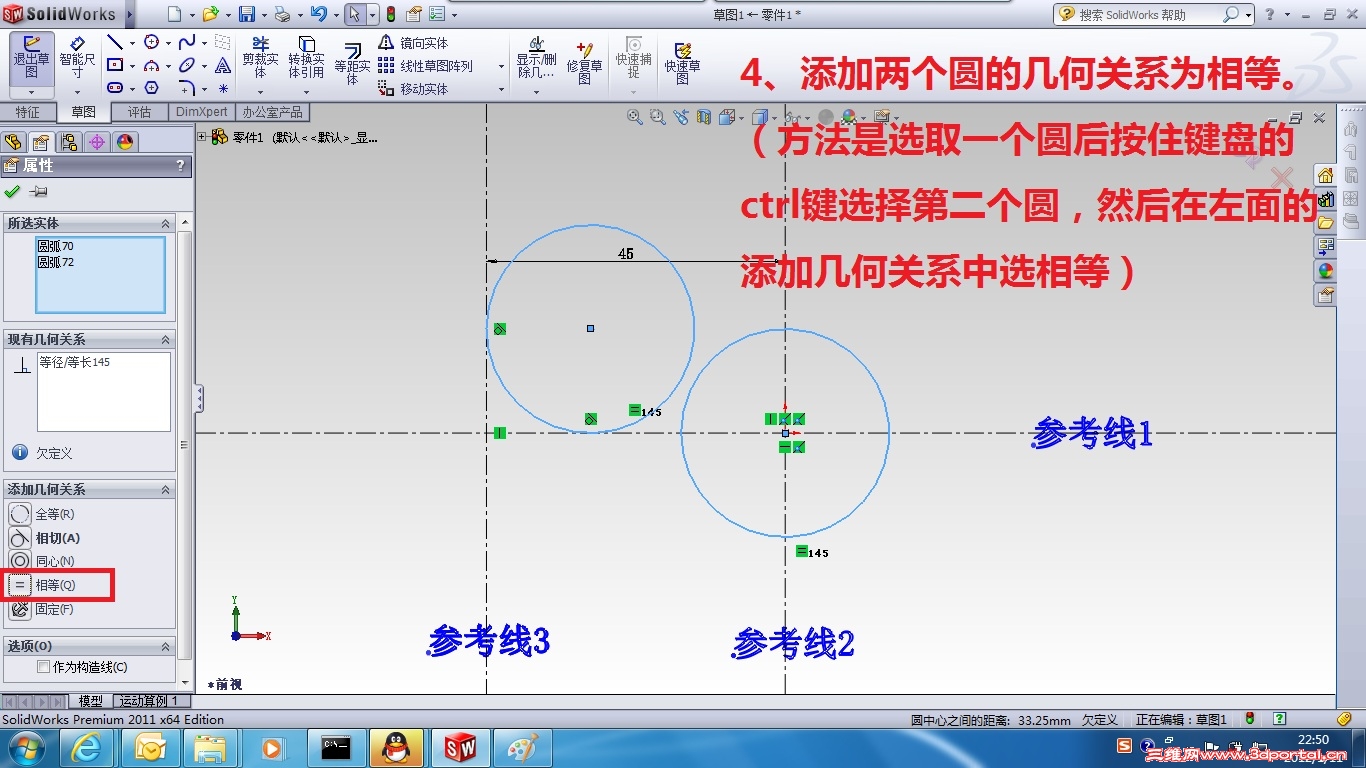Image resolution: width=1366 pixels, height=768 pixels.
Task: Toggle the pushpin to keep panel visible
Action: pos(39,192)
